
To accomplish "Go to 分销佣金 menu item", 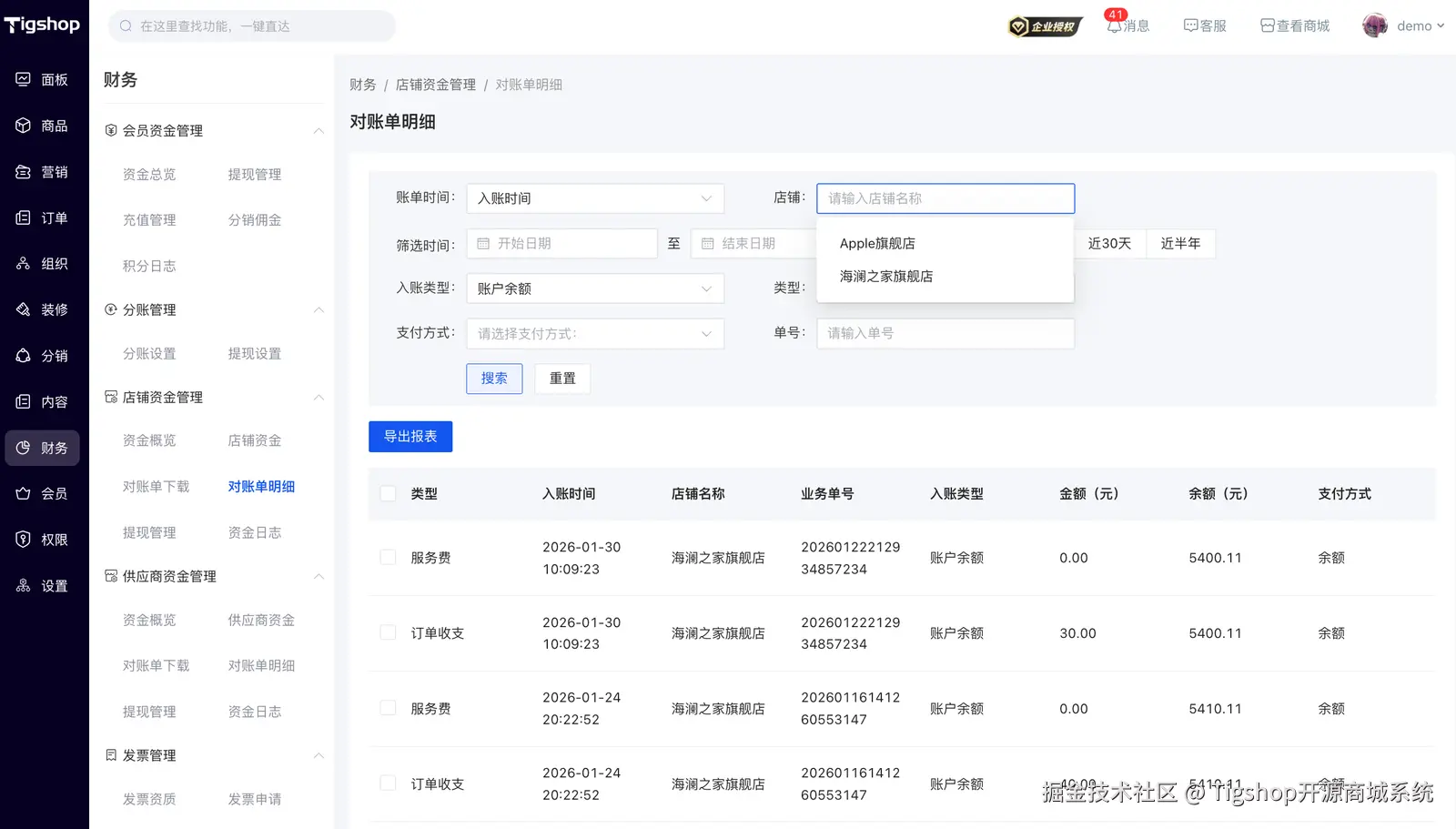I will [x=255, y=220].
